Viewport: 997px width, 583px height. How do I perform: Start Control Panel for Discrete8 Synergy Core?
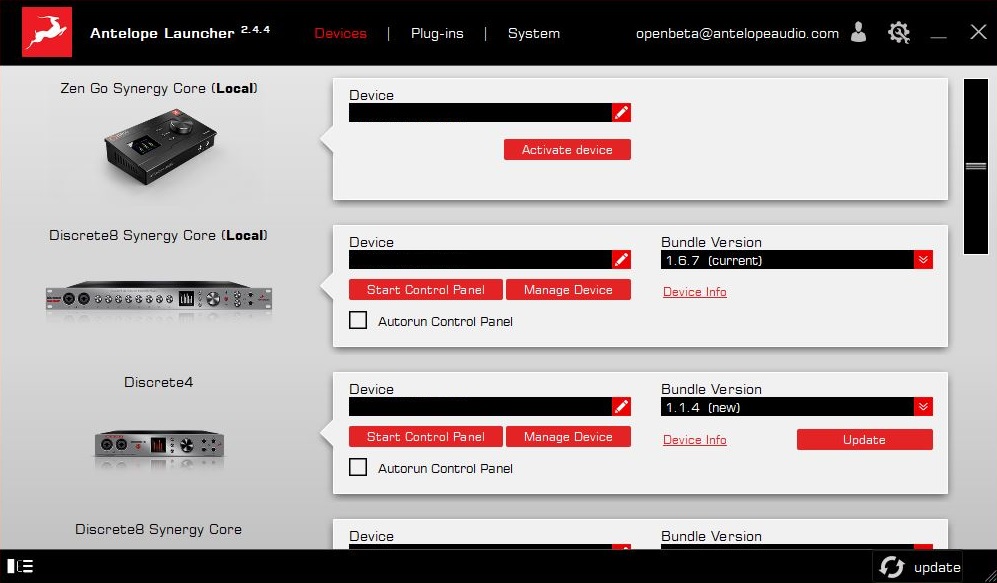coord(425,289)
